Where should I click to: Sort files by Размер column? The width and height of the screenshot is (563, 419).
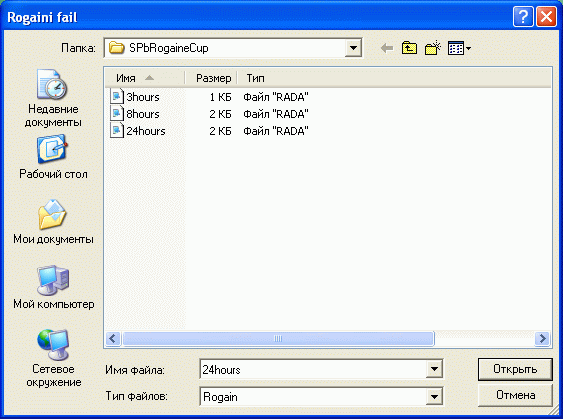coord(211,78)
